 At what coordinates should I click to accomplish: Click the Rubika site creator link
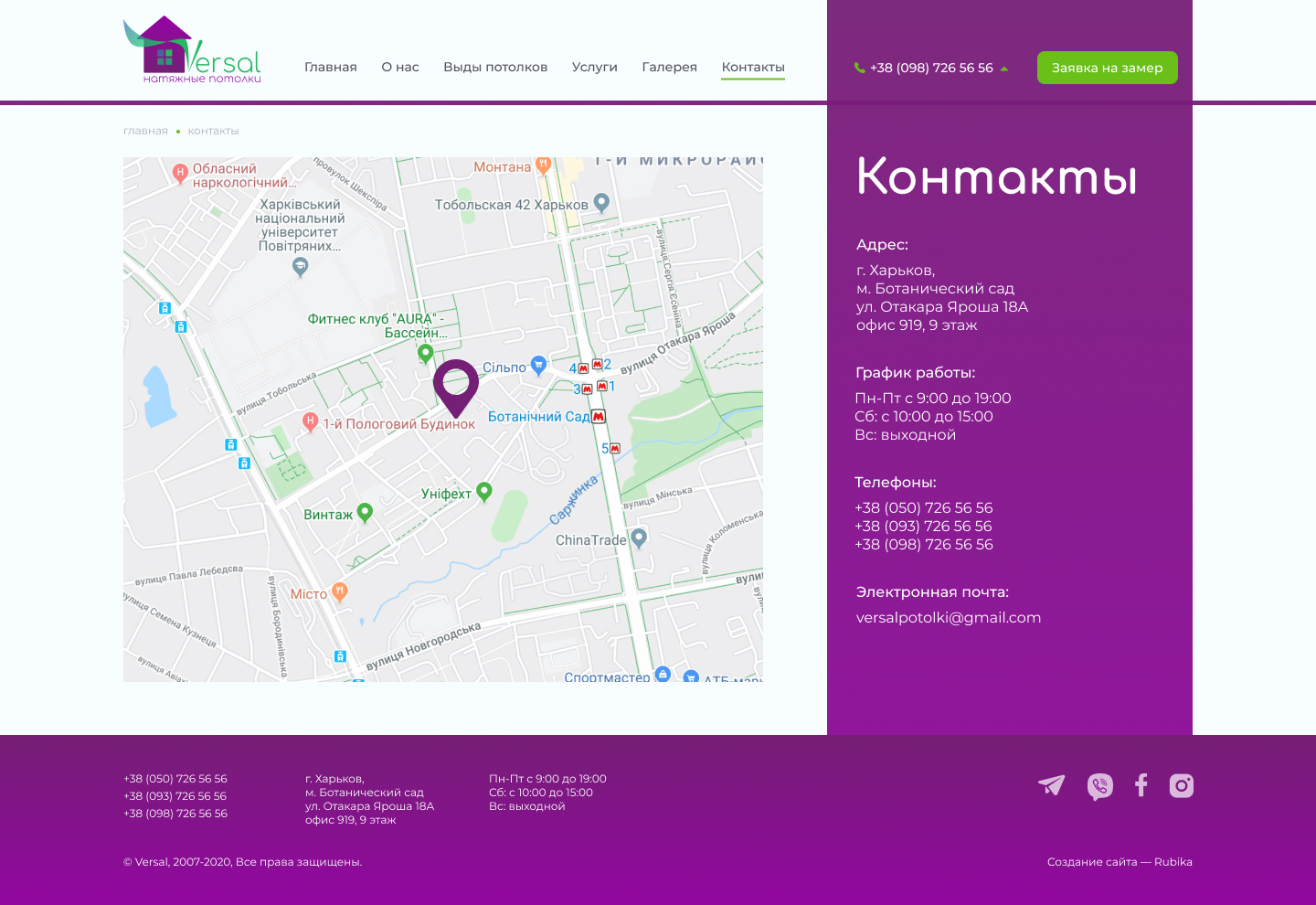1173,862
